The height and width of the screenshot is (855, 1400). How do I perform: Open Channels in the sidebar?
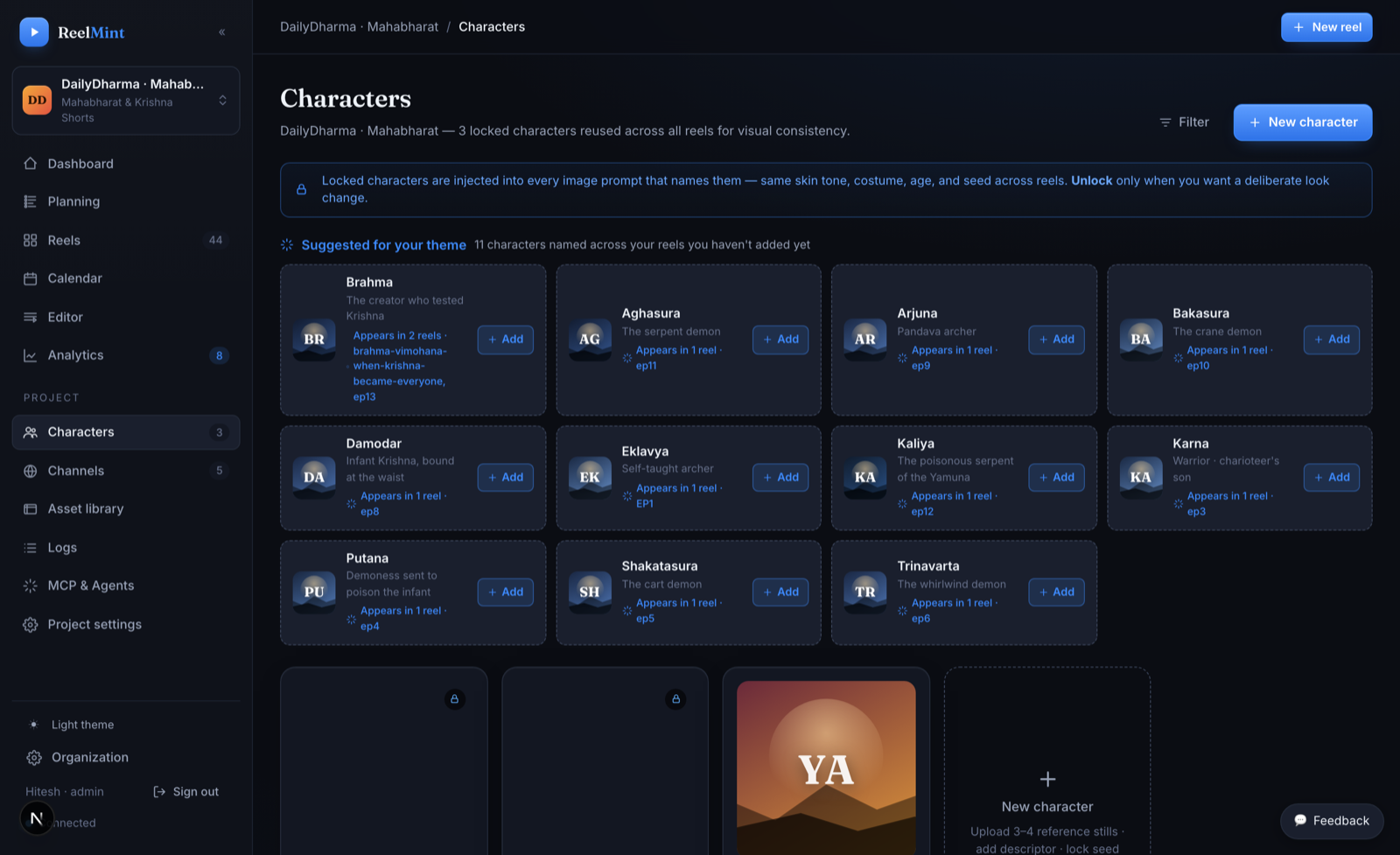pyautogui.click(x=126, y=471)
